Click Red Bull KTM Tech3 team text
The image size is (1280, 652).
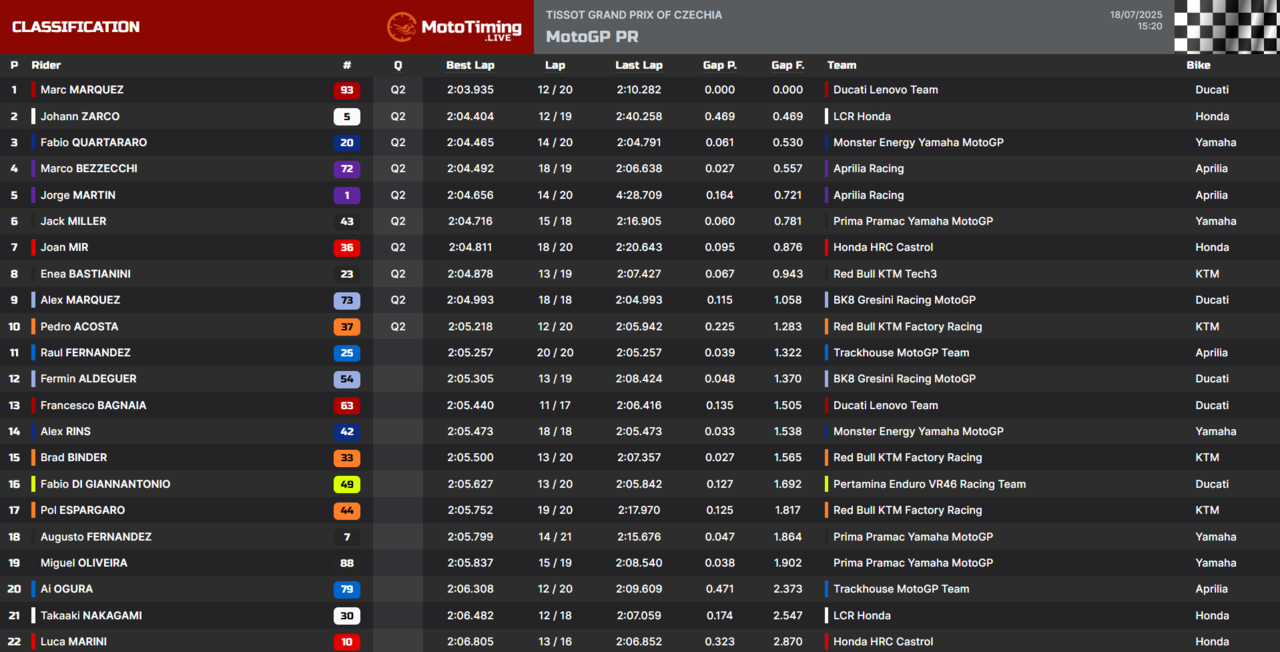[885, 274]
